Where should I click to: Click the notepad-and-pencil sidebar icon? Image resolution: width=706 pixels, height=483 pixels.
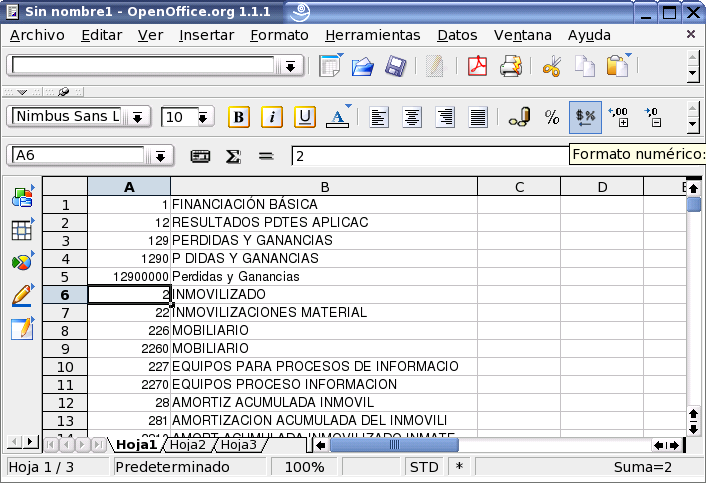(23, 328)
